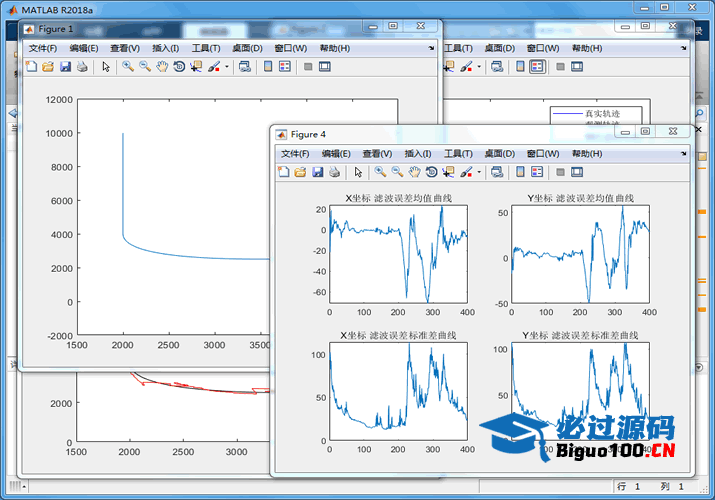Click Link Plot icon in Figure 1 toolbar
This screenshot has width=715, height=500.
point(245,66)
